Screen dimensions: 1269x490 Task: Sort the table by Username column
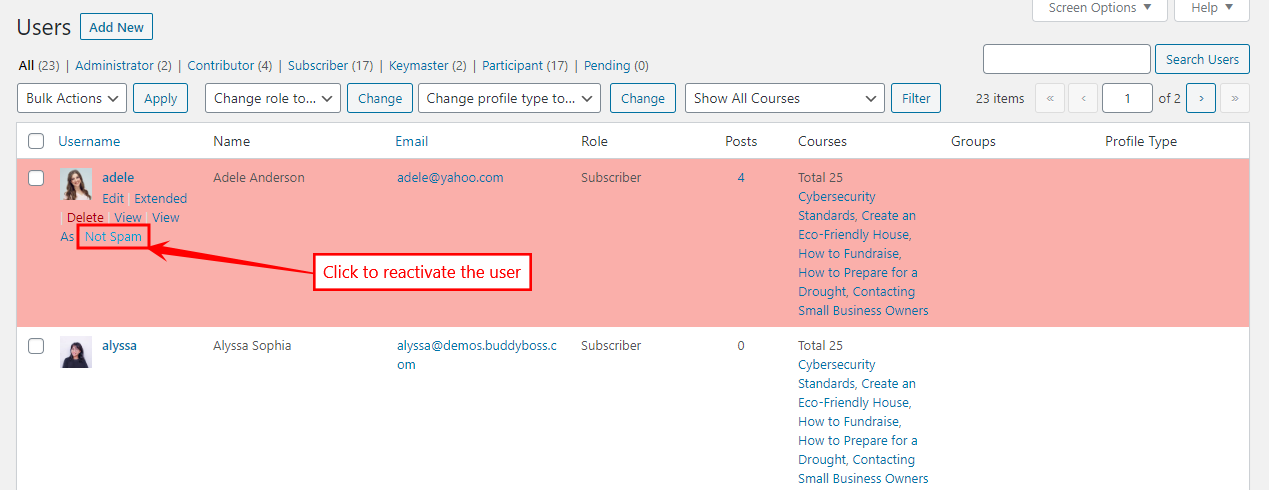click(89, 142)
